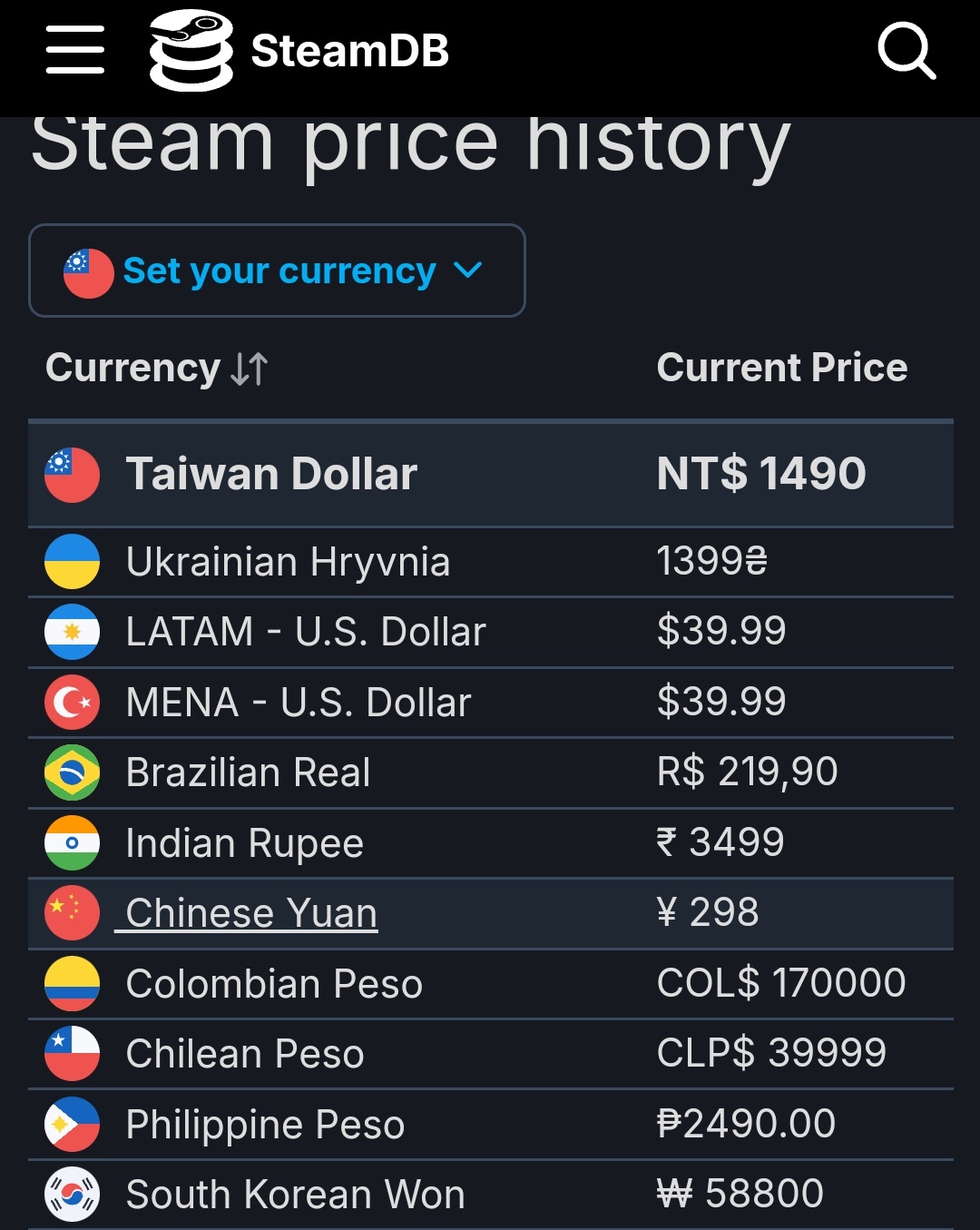Viewport: 980px width, 1230px height.
Task: Click the Chilean flag icon
Action: (x=72, y=1053)
